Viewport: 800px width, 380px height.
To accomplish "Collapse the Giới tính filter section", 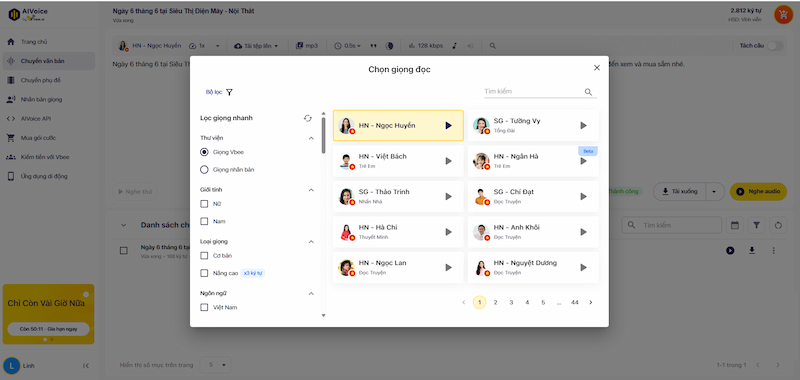I will tap(311, 190).
